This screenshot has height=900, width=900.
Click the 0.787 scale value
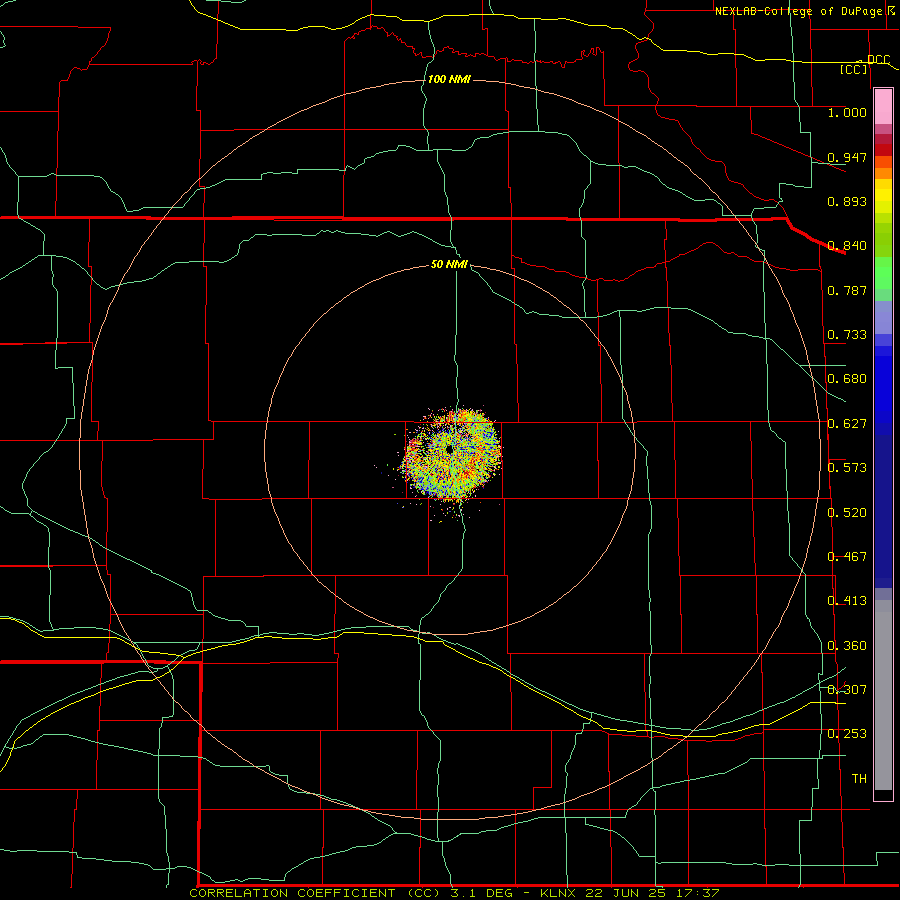point(847,290)
